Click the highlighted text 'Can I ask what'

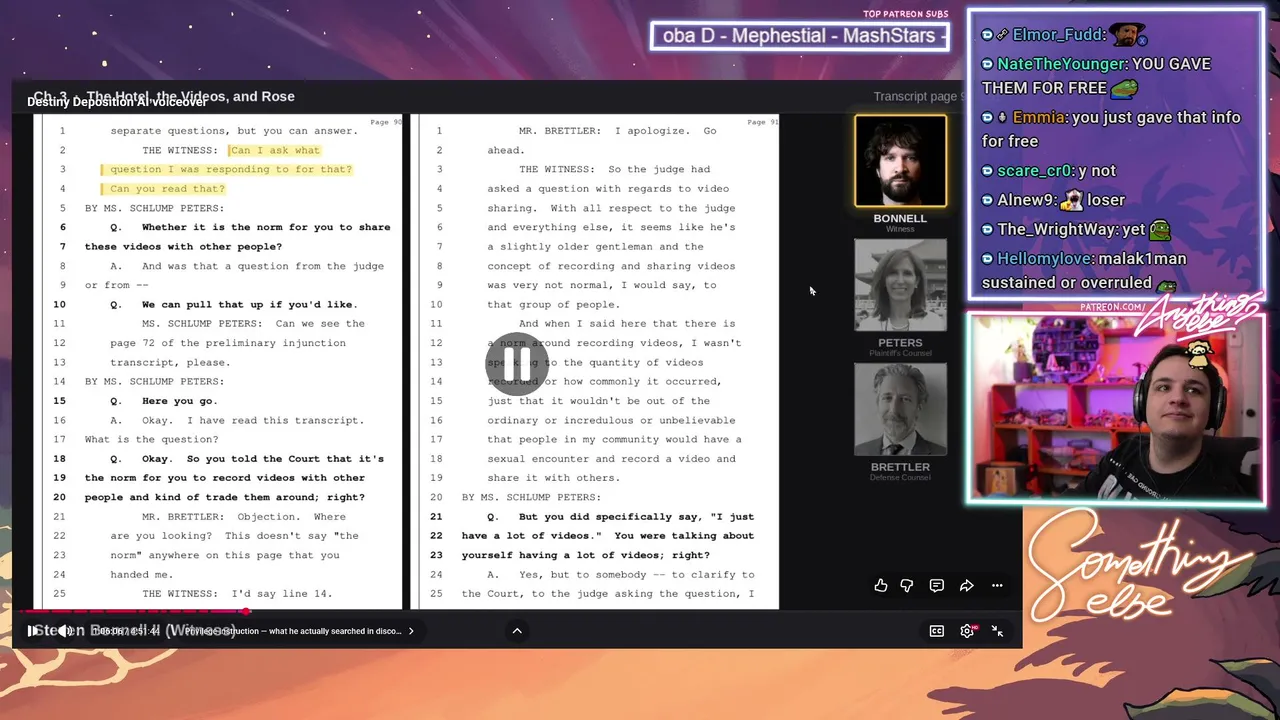[275, 150]
